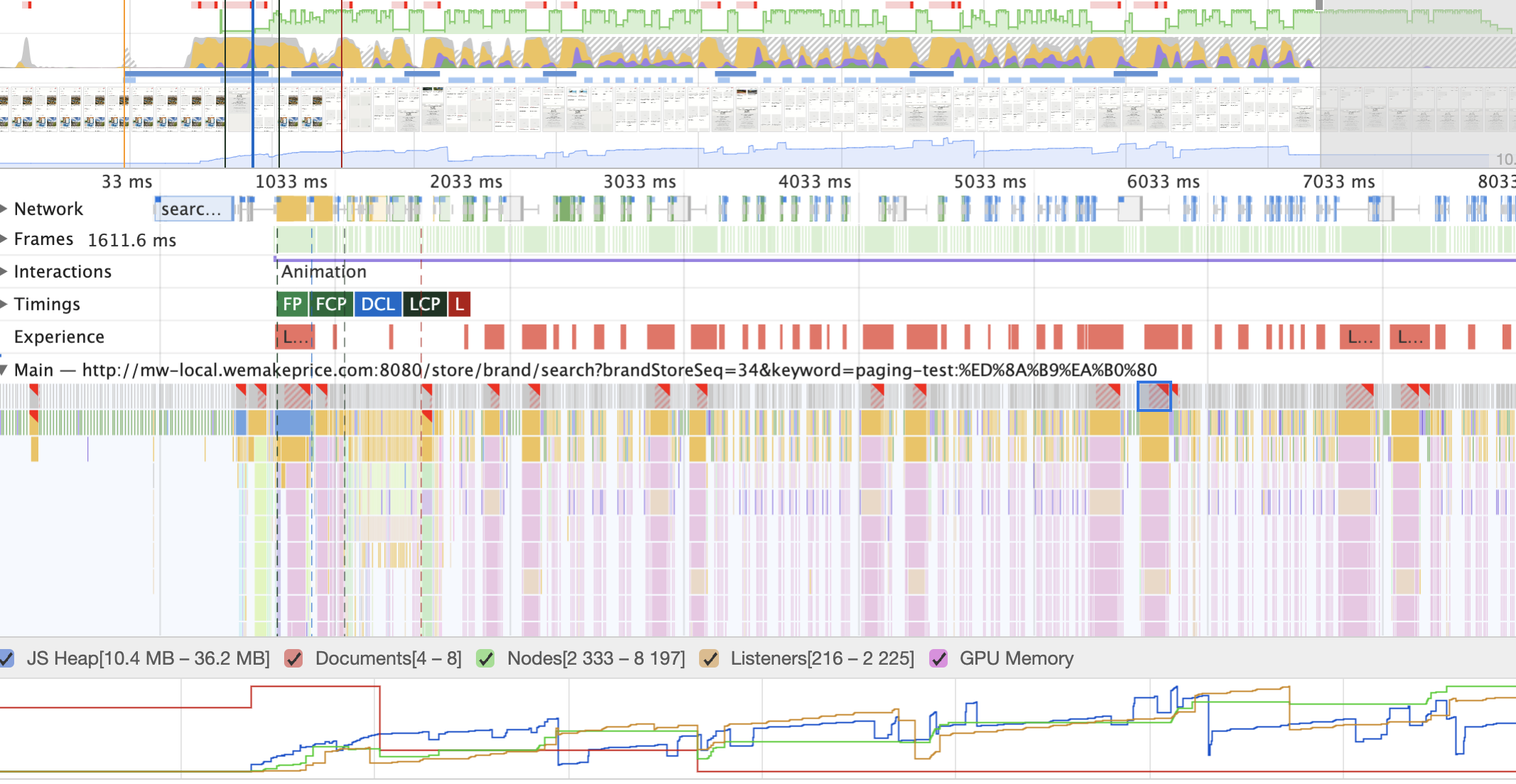Select the searc... network request bar

(x=192, y=209)
